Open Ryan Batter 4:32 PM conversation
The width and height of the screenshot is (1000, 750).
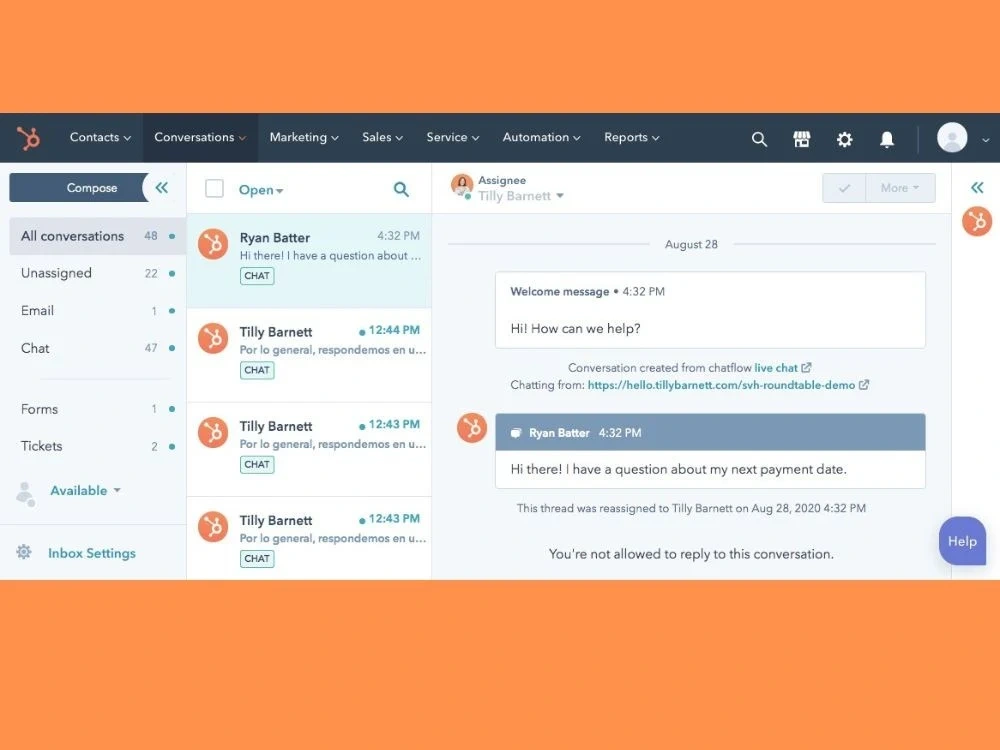[309, 261]
